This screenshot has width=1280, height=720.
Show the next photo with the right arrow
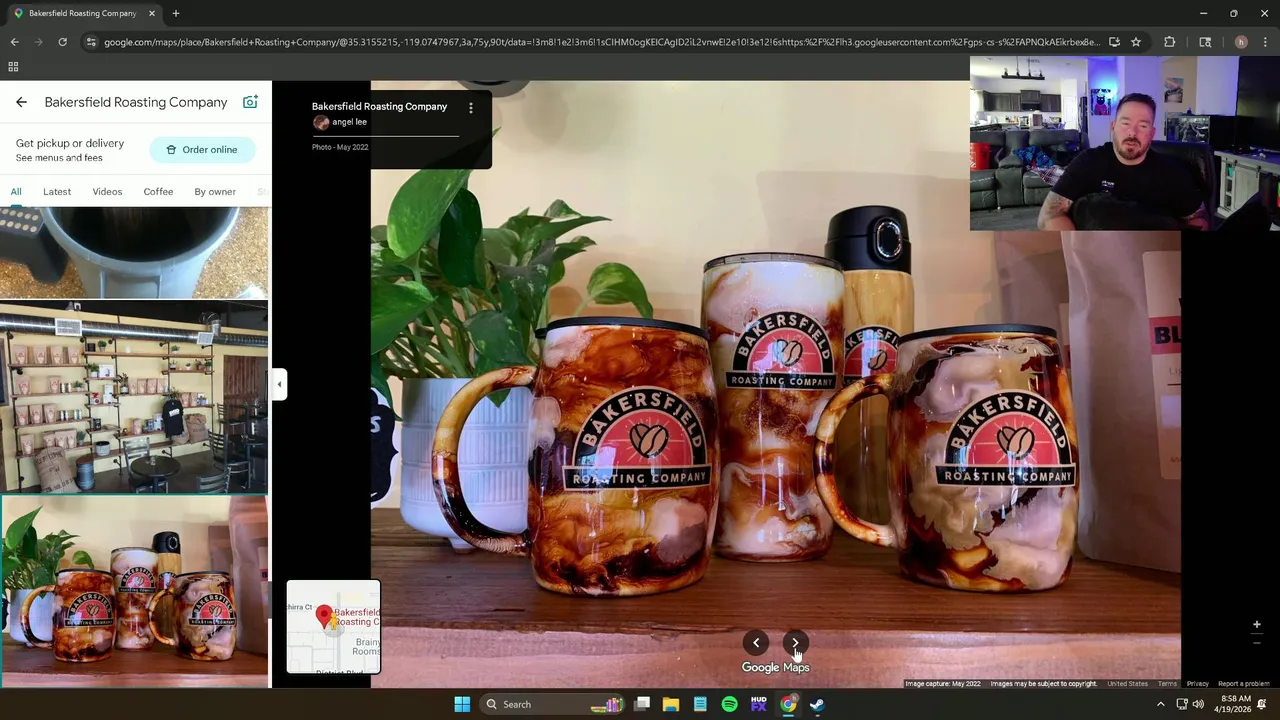(x=795, y=643)
